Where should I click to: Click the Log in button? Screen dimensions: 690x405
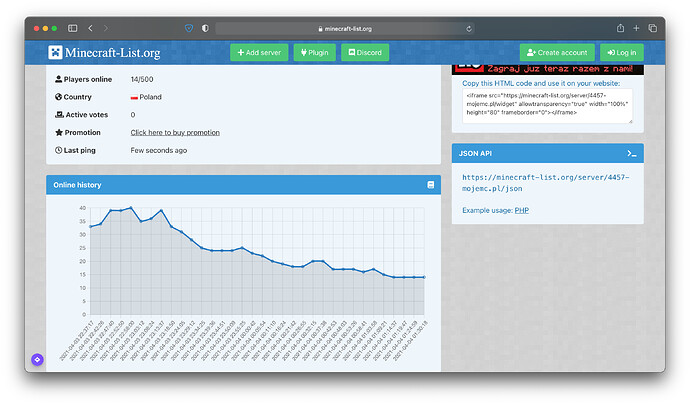(621, 52)
